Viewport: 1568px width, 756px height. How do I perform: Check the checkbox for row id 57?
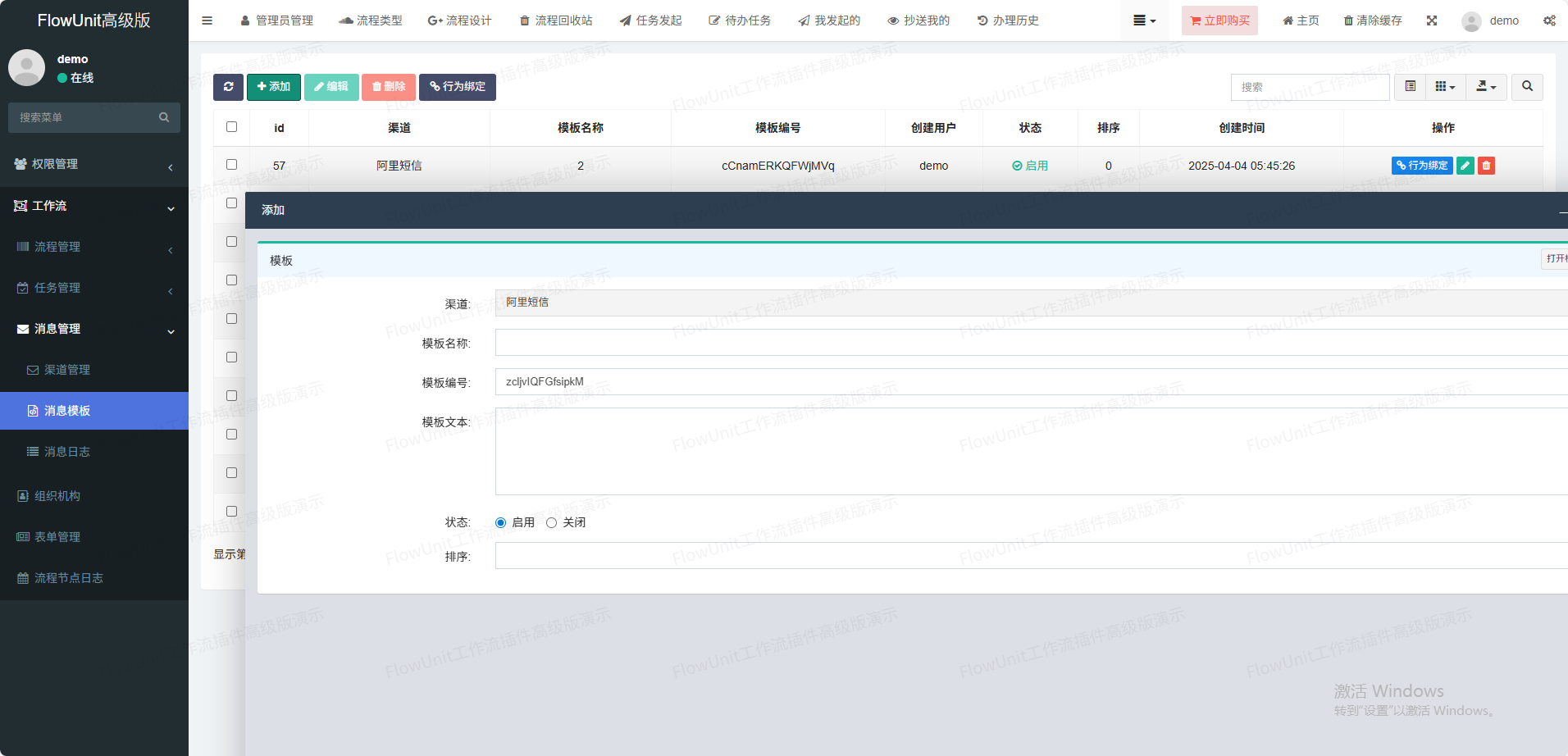[232, 165]
